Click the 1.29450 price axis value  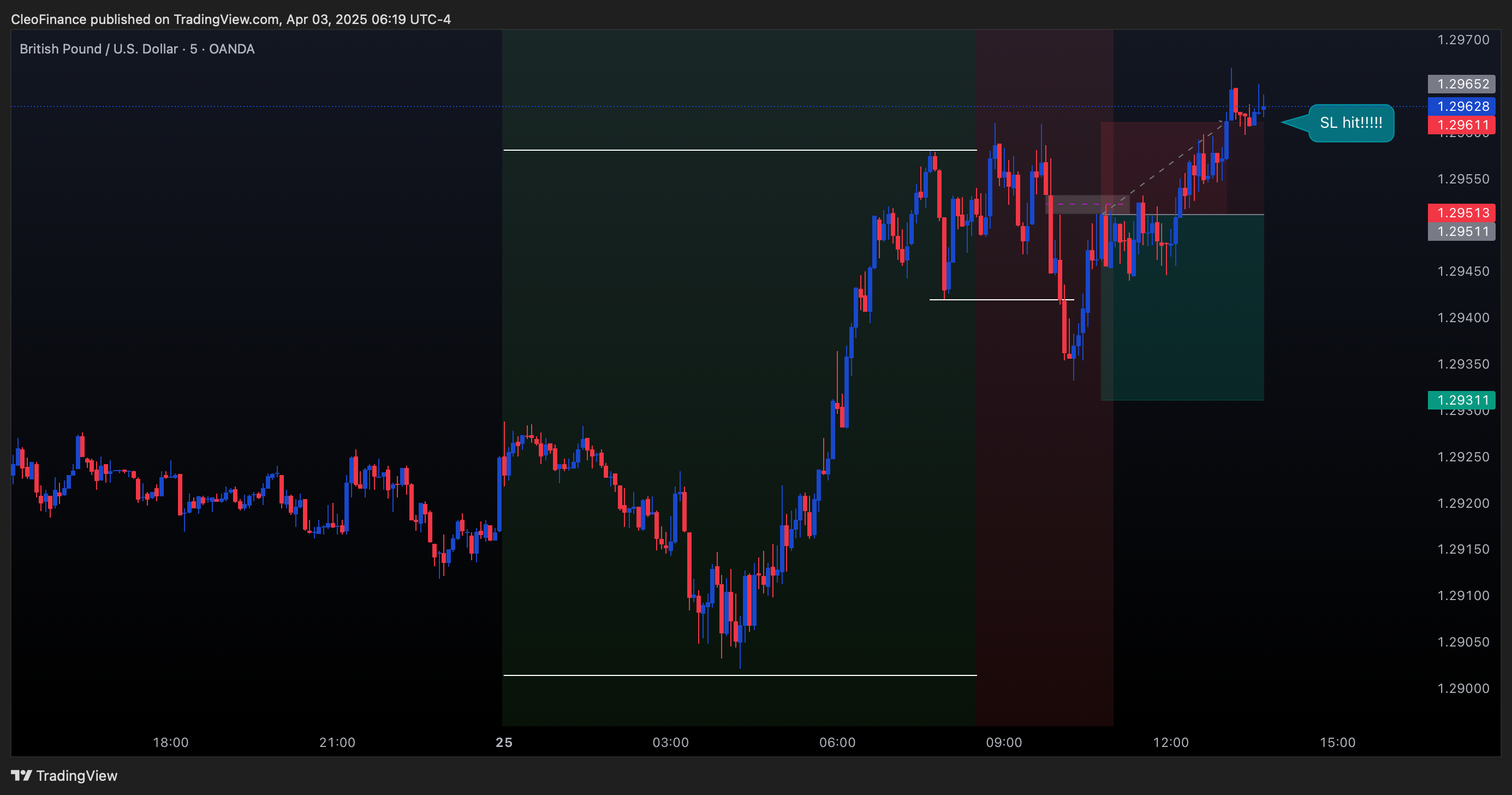(x=1463, y=271)
